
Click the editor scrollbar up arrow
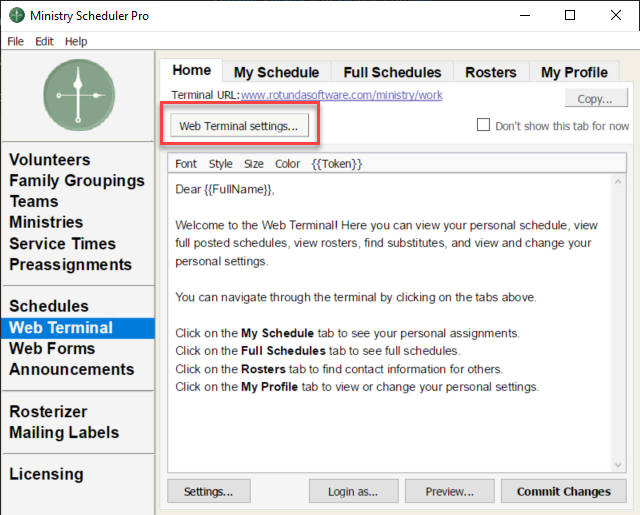click(x=618, y=182)
